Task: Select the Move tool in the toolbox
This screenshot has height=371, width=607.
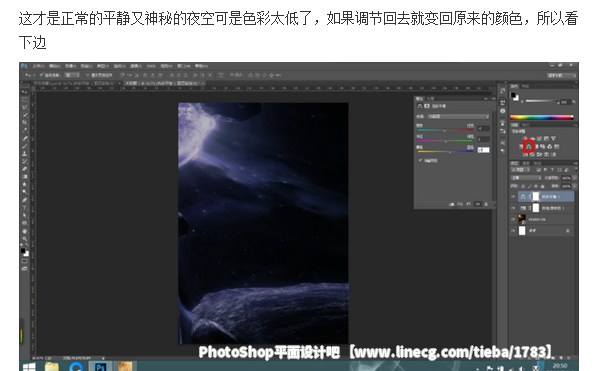Action: [x=25, y=92]
